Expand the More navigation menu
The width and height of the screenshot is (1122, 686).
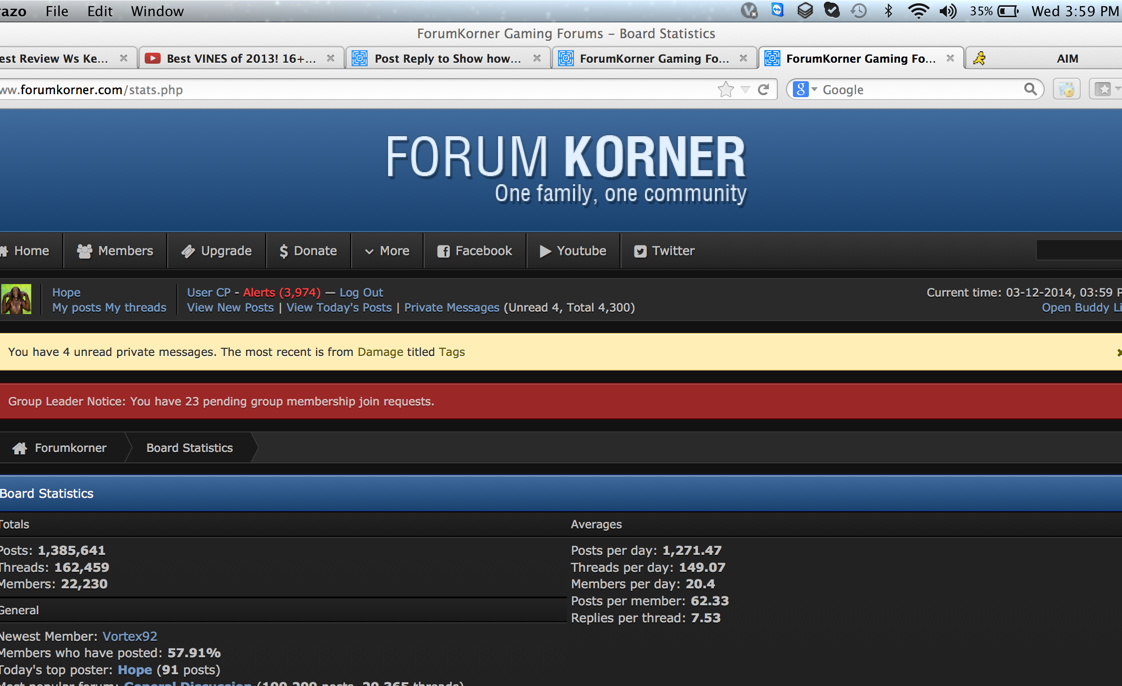point(387,251)
